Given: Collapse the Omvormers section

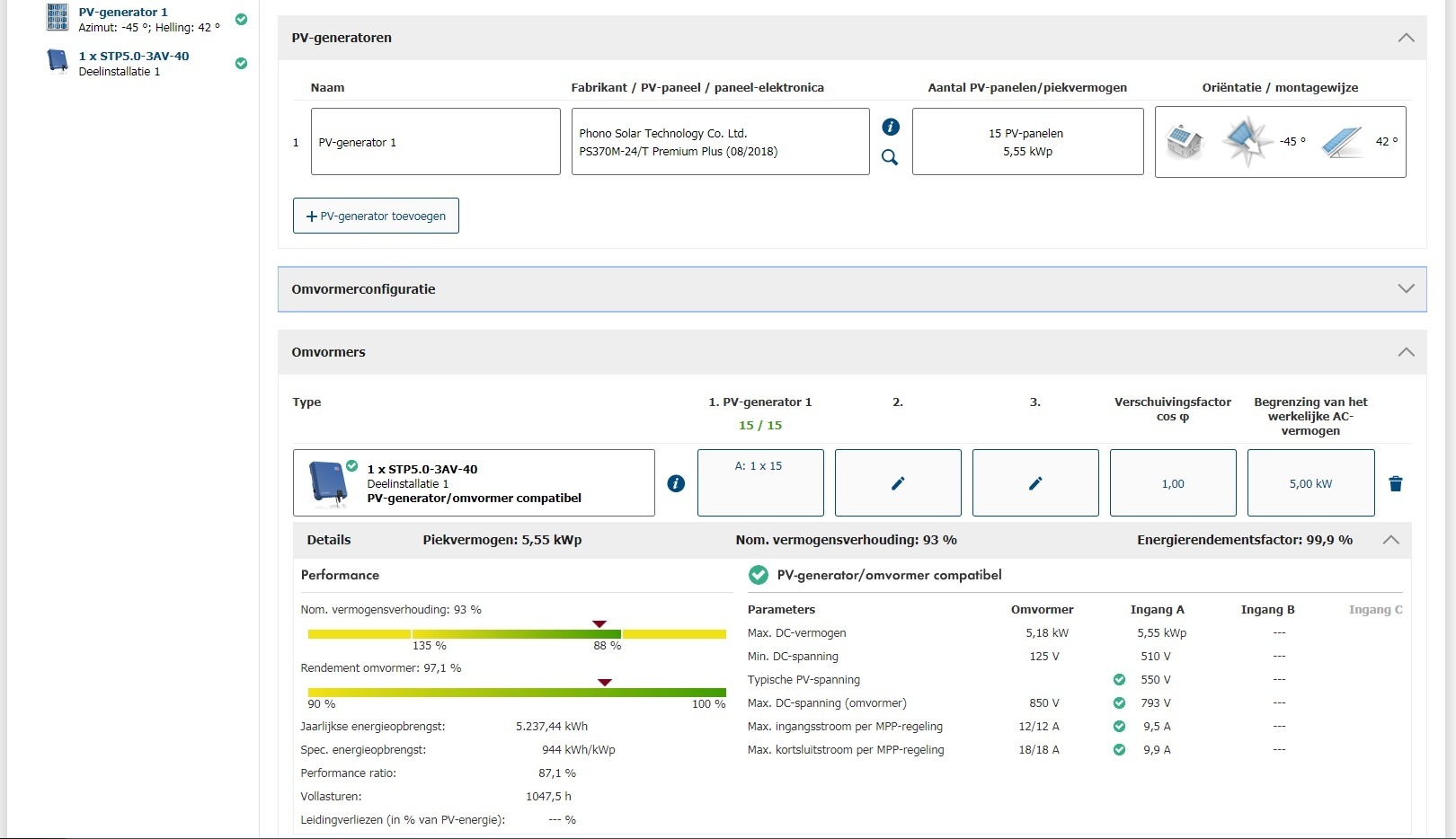Looking at the screenshot, I should click(x=1406, y=352).
